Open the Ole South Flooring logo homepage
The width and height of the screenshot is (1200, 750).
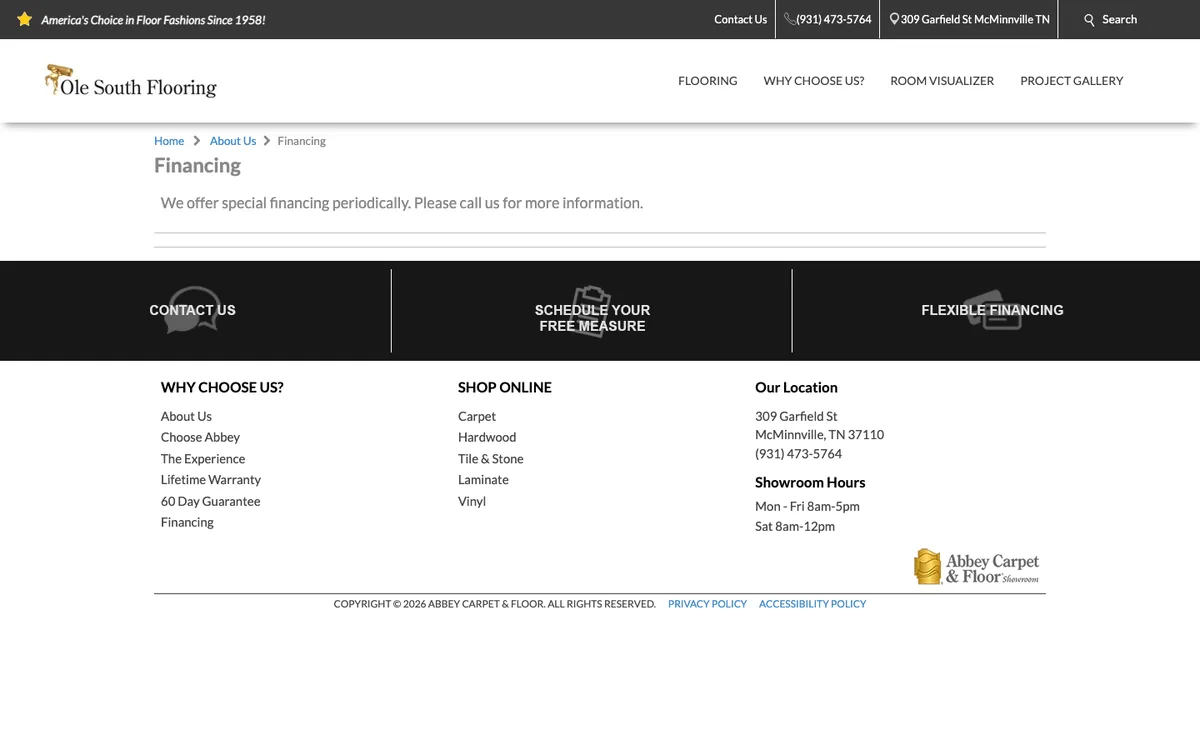pyautogui.click(x=131, y=81)
